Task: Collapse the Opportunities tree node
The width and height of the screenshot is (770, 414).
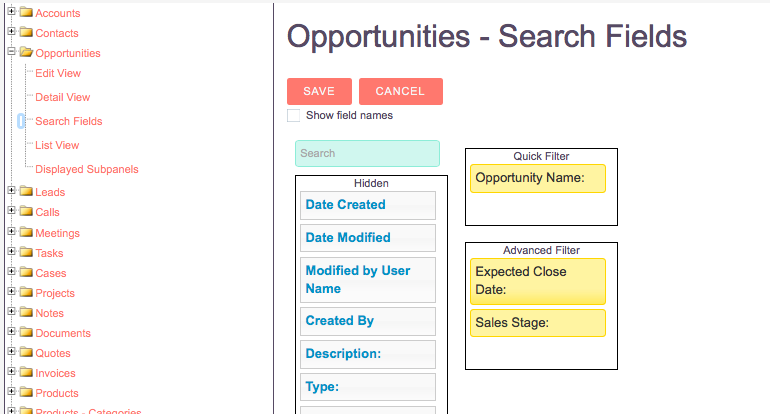Action: [x=11, y=51]
